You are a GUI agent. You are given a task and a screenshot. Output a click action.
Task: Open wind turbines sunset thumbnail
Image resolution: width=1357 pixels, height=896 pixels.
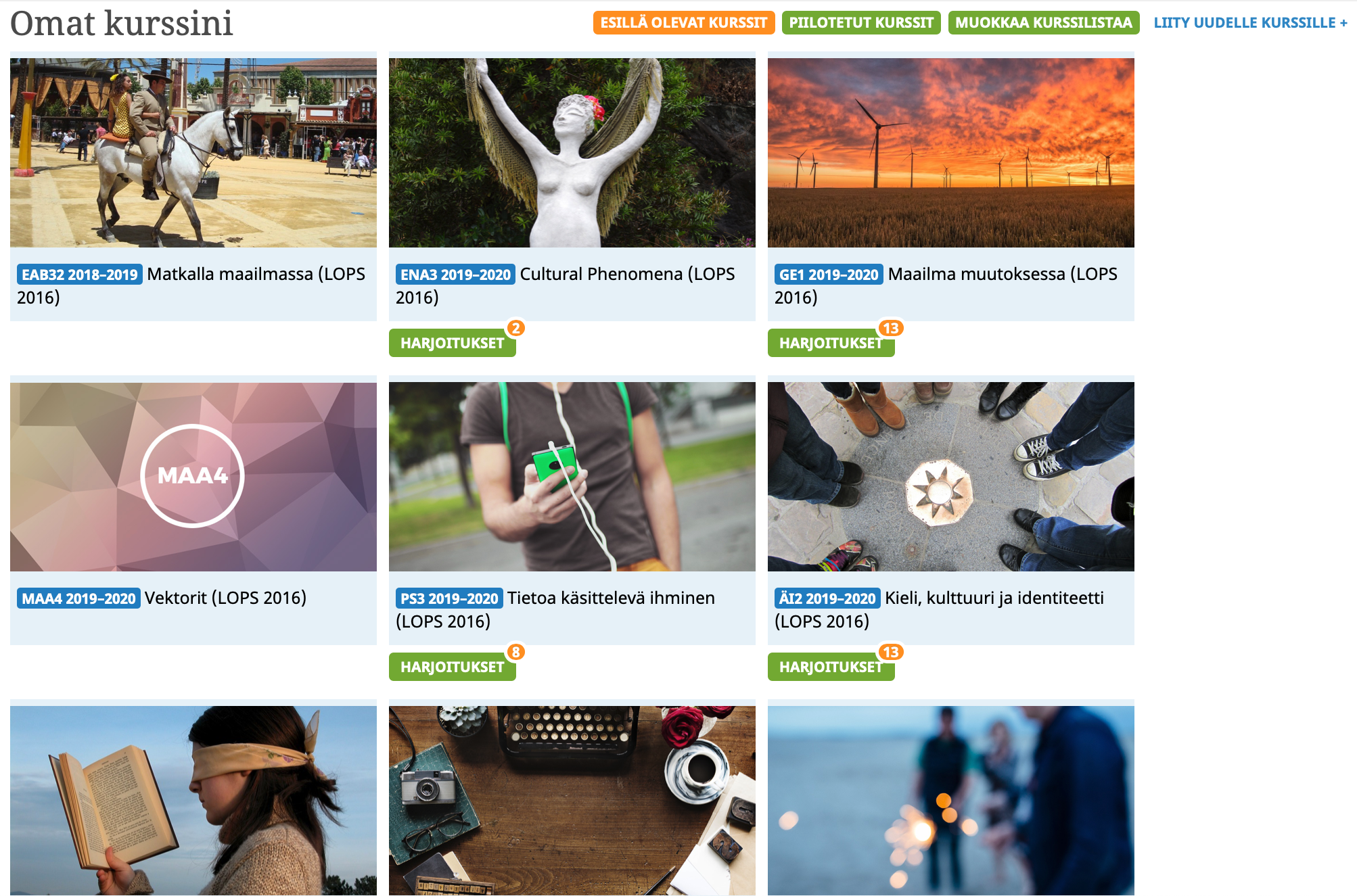(950, 152)
